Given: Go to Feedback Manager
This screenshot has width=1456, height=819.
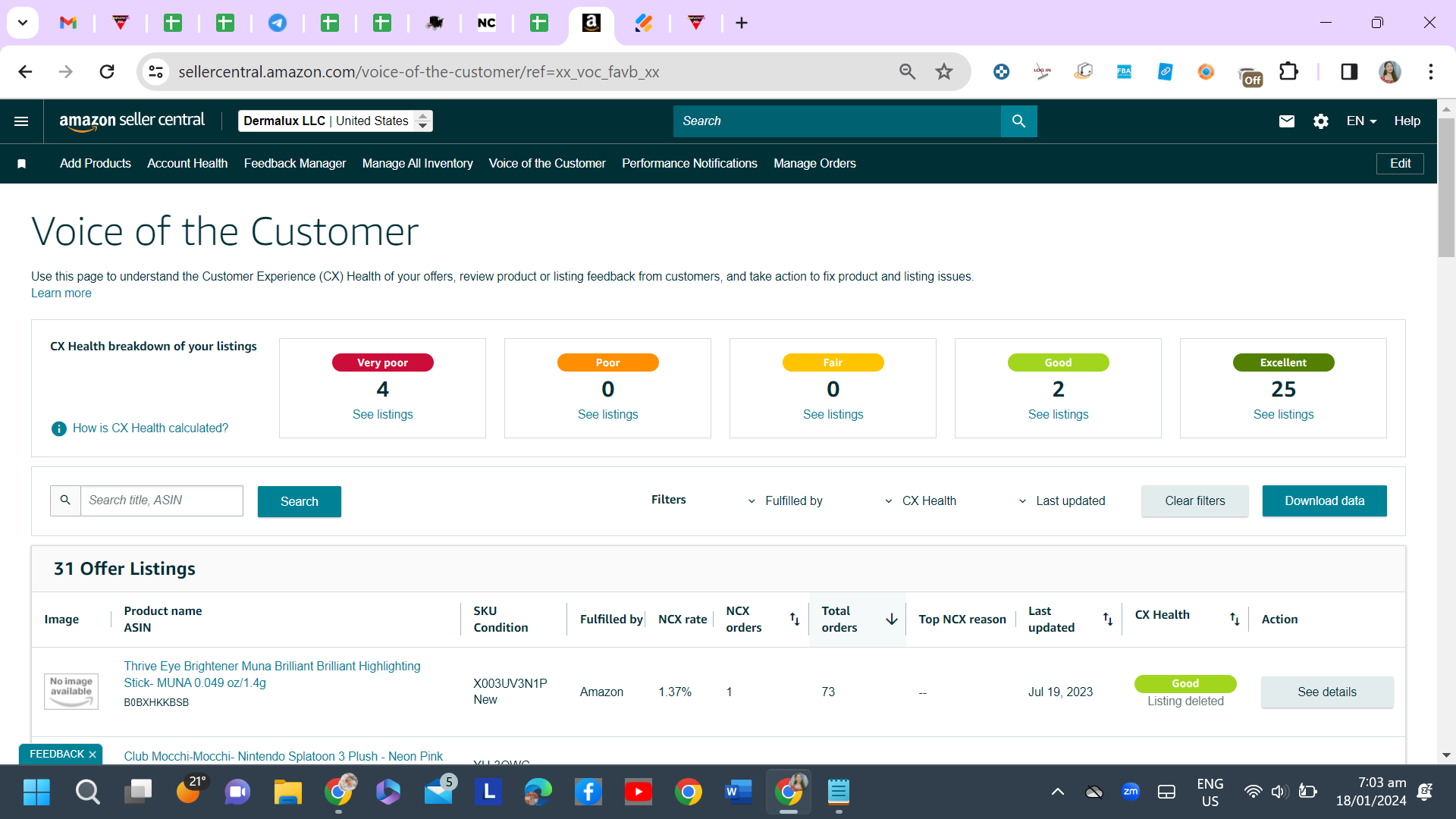Looking at the screenshot, I should (295, 164).
